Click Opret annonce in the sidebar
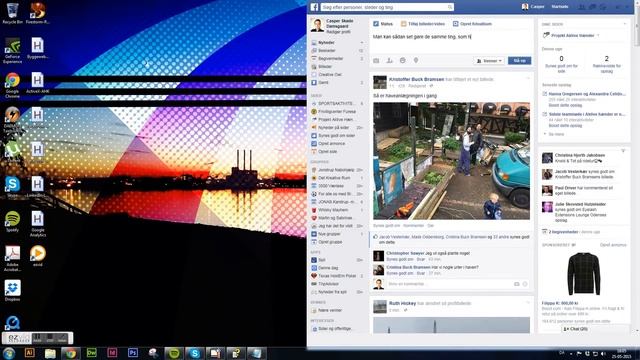Viewport: 640px width, 360px height. click(331, 144)
